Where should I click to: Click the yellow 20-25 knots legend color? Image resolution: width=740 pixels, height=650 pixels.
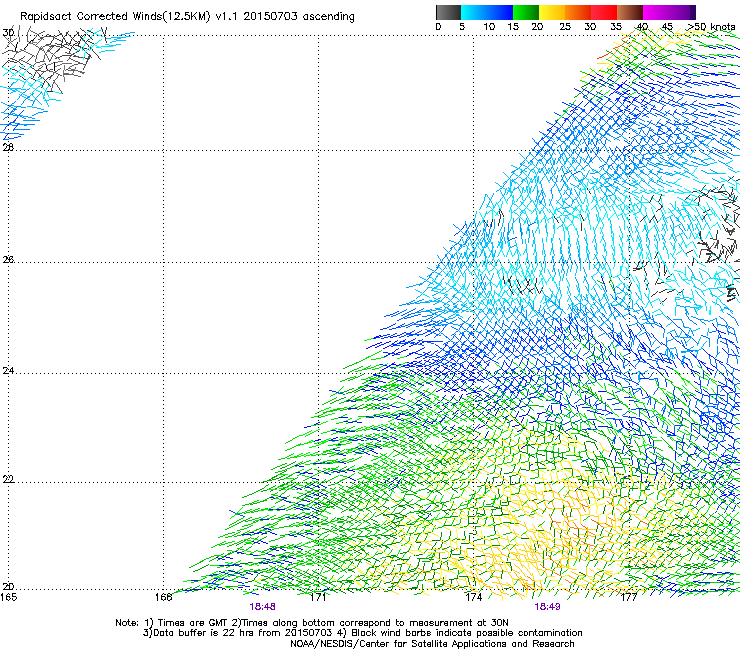click(x=552, y=12)
